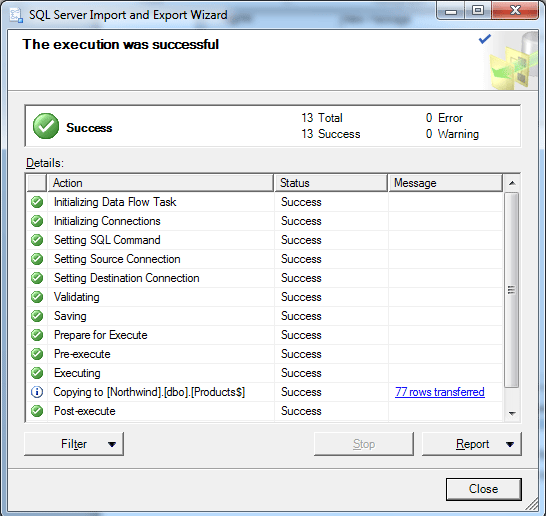Select the 'Saving' row text
Viewport: 546px width, 516px height.
pyautogui.click(x=70, y=316)
